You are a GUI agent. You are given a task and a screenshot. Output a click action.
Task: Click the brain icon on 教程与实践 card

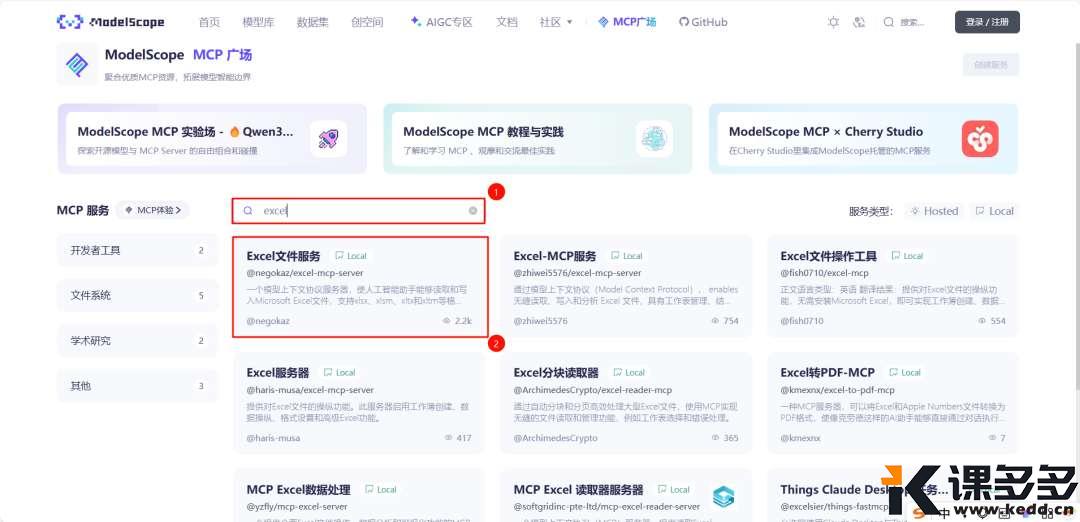[654, 139]
